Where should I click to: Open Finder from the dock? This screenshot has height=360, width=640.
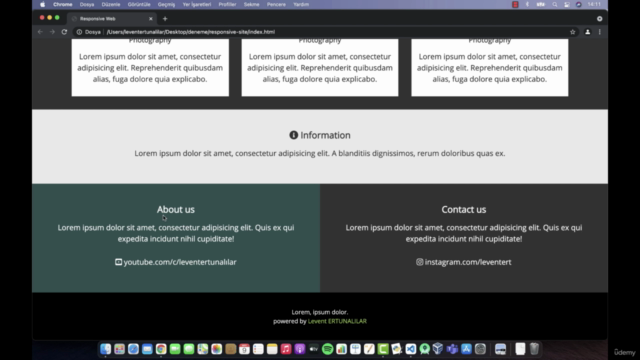(x=105, y=349)
